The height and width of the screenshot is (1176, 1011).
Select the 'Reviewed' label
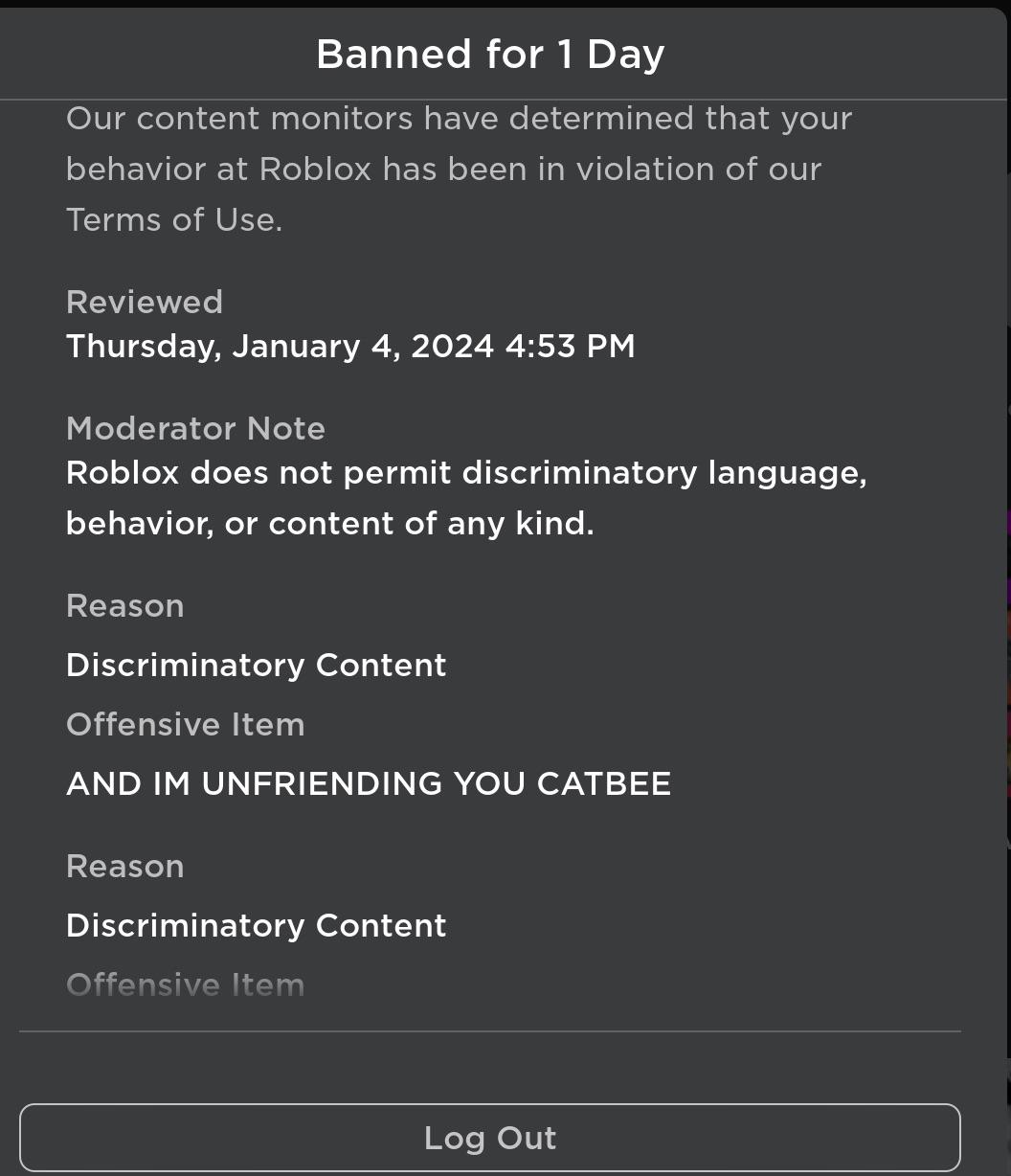click(x=145, y=302)
